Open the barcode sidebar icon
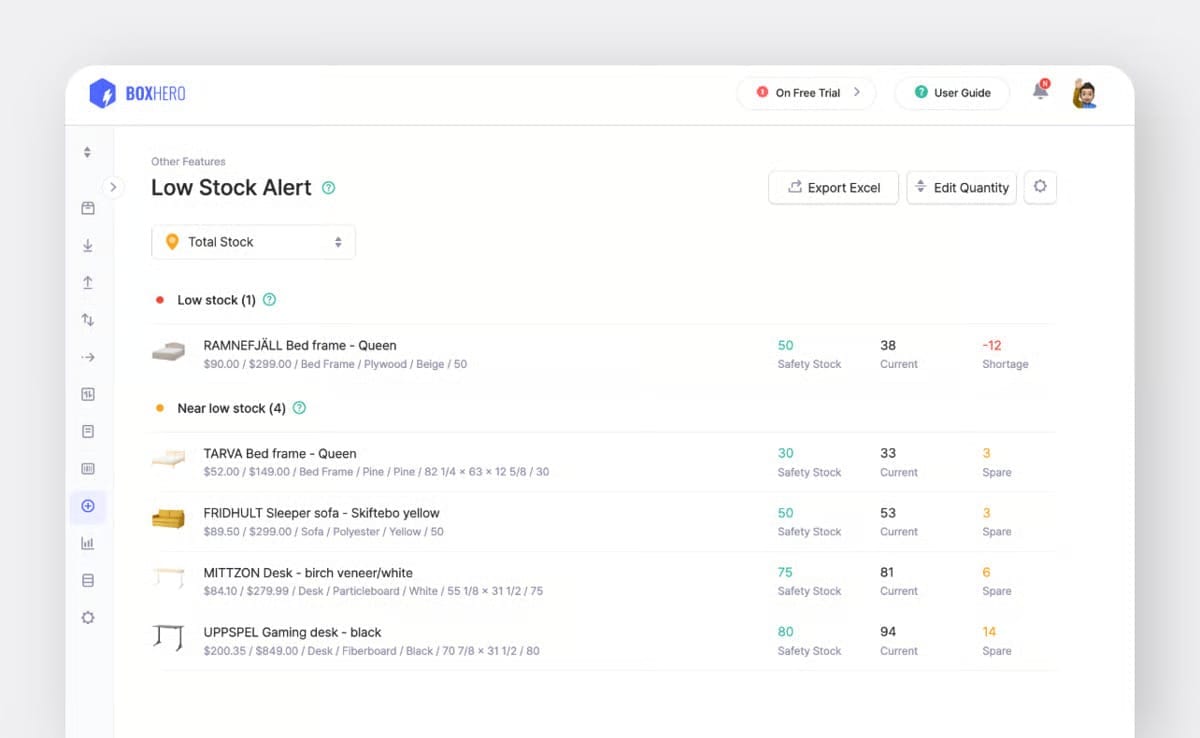Image resolution: width=1200 pixels, height=738 pixels. click(88, 468)
